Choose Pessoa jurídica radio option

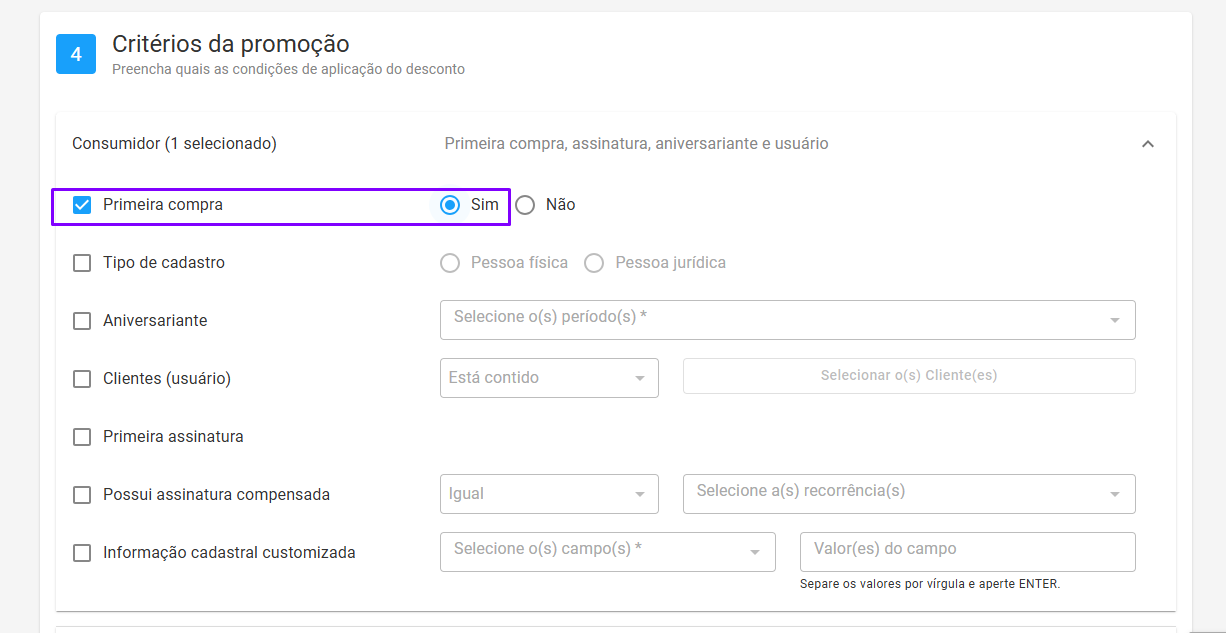click(594, 263)
